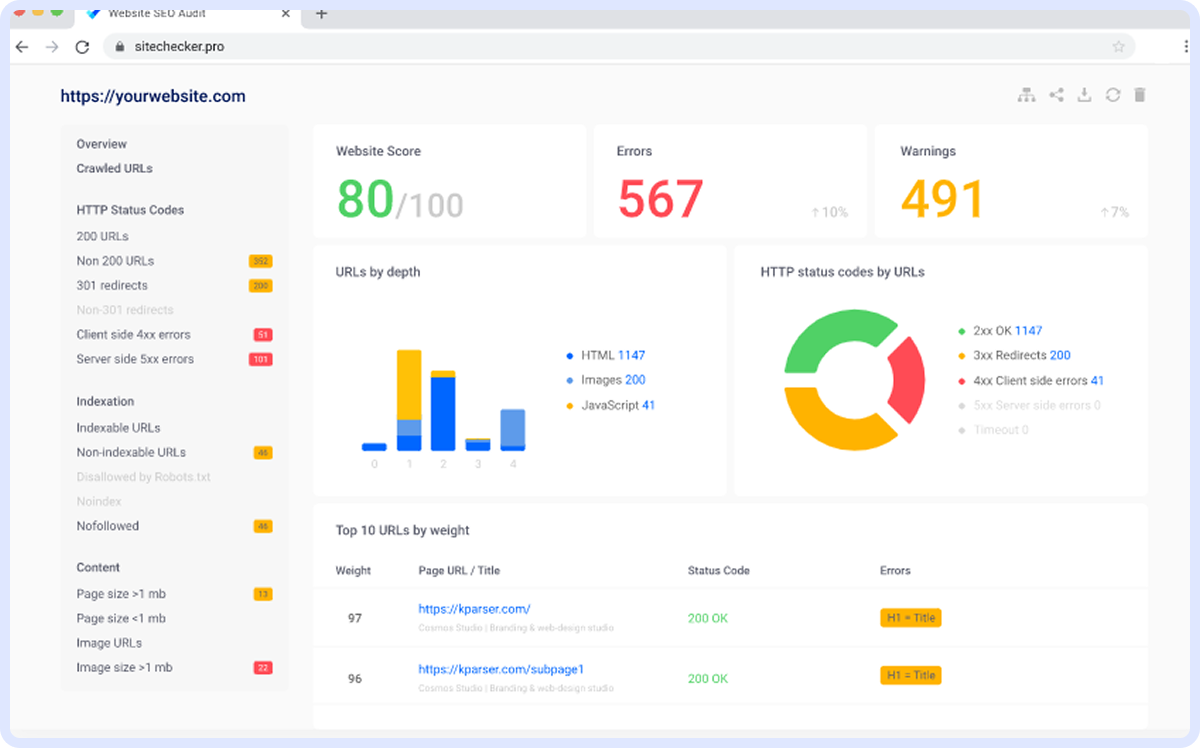Viewport: 1200px width, 748px height.
Task: Bookmark the page with star icon
Action: [x=1118, y=47]
